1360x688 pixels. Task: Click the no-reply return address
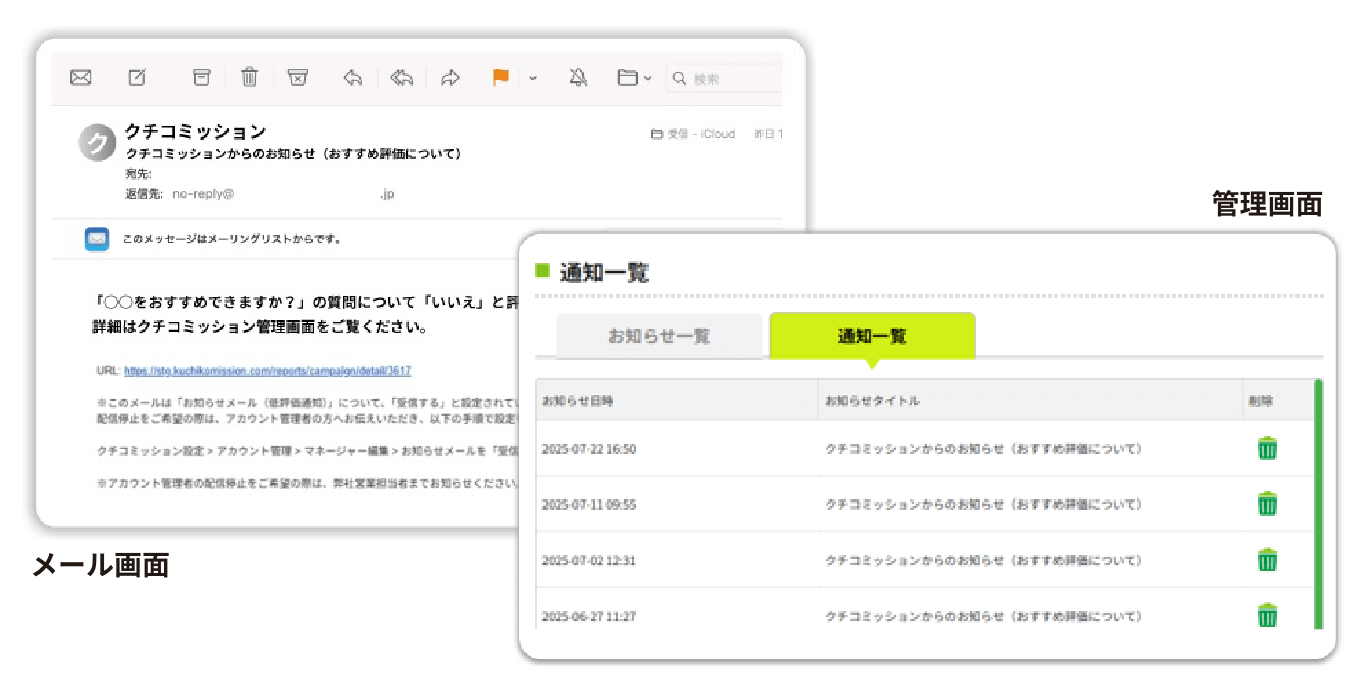(284, 194)
